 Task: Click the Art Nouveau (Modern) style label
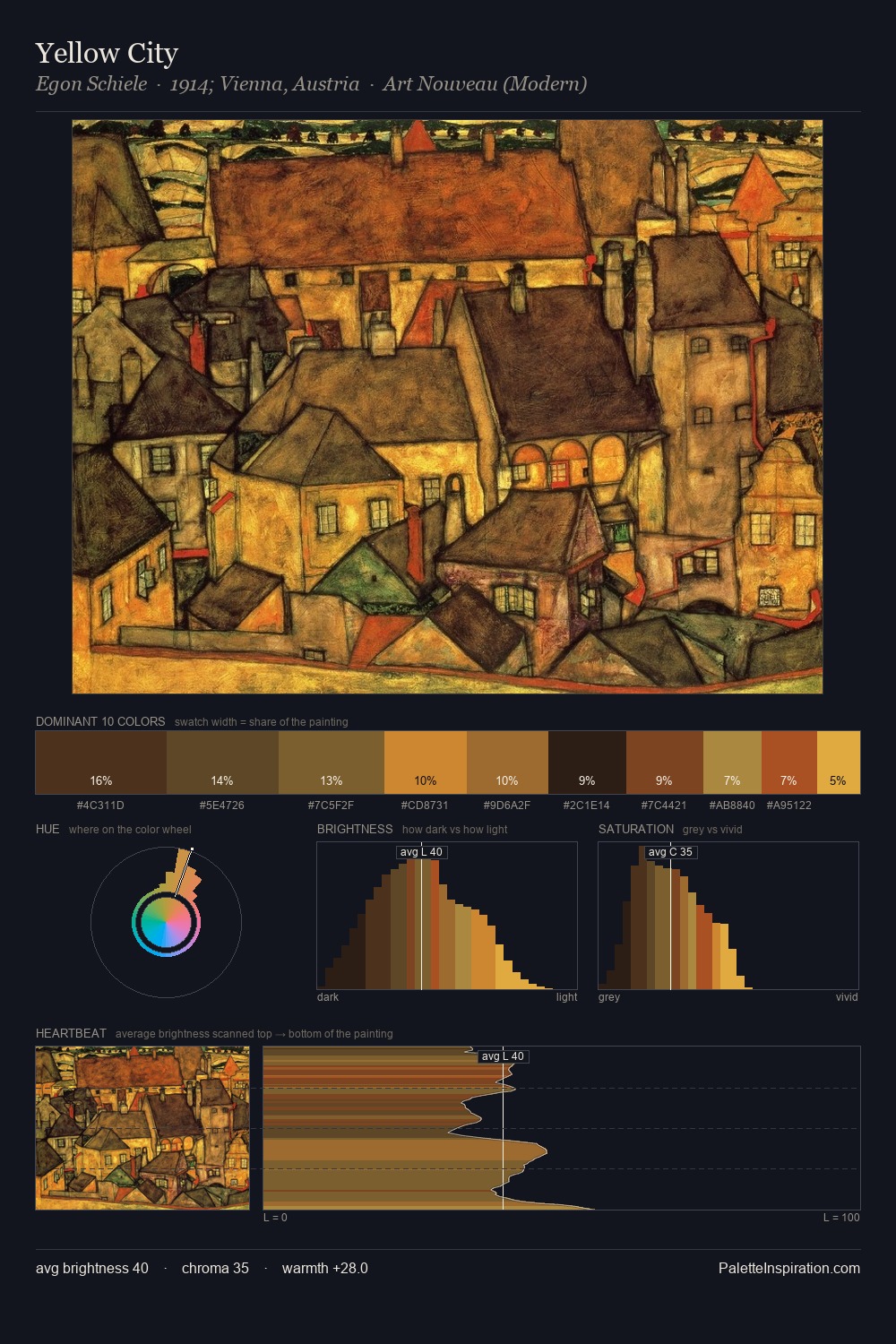pos(485,84)
